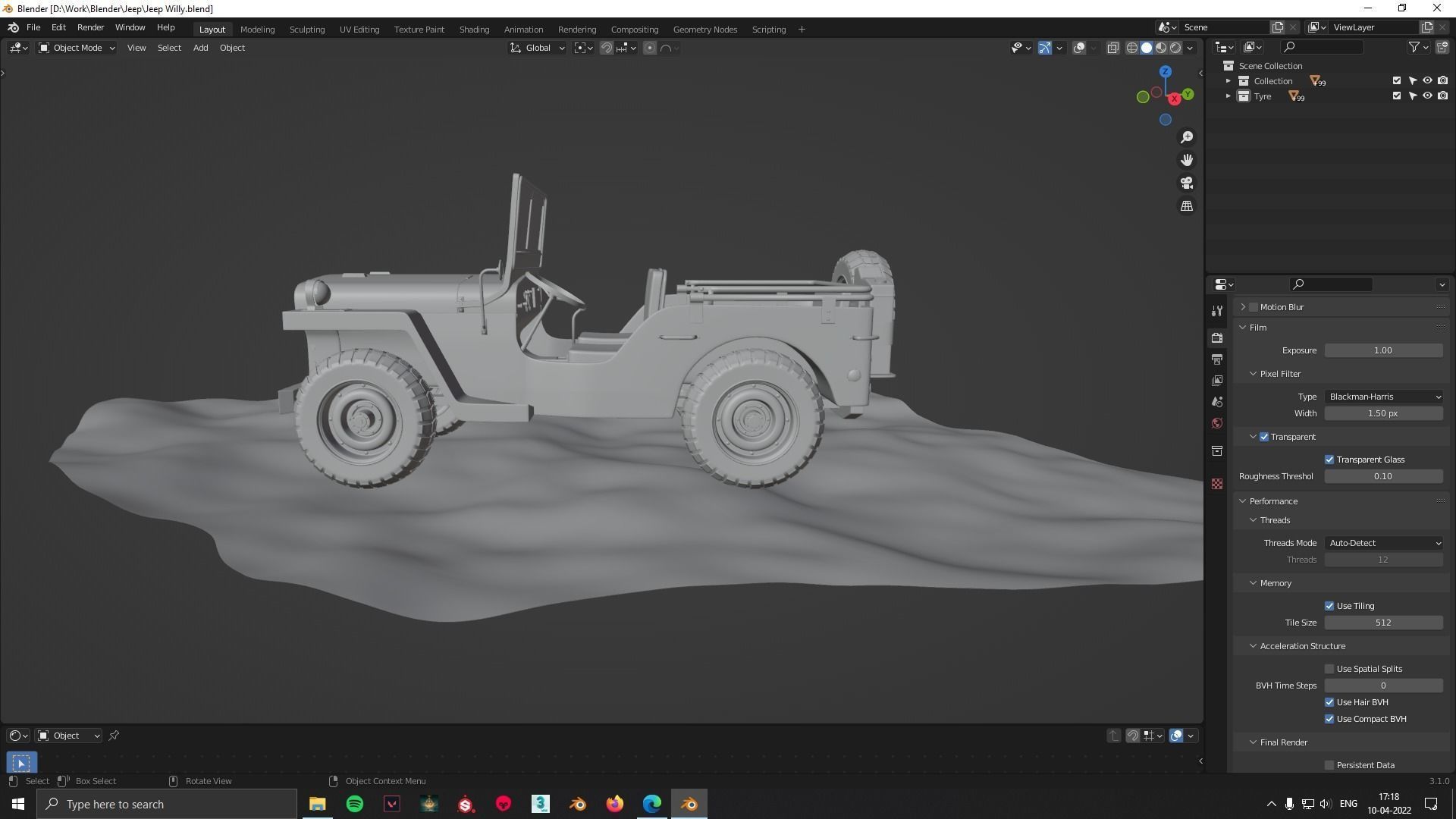Click the Zoom magnifier in viewport sidebar
This screenshot has height=819, width=1456.
pyautogui.click(x=1187, y=136)
